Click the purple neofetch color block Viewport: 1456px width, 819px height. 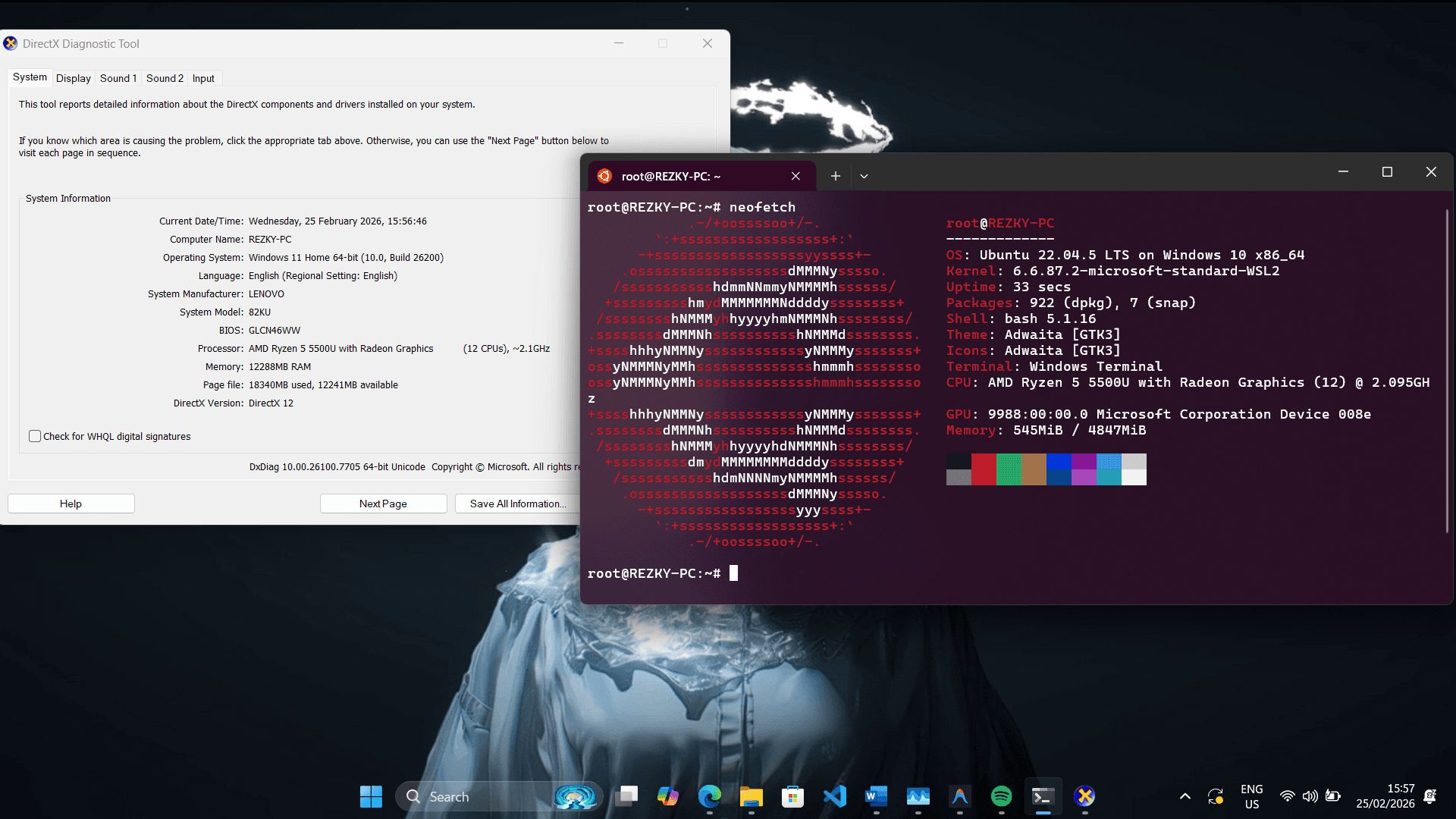pyautogui.click(x=1084, y=469)
